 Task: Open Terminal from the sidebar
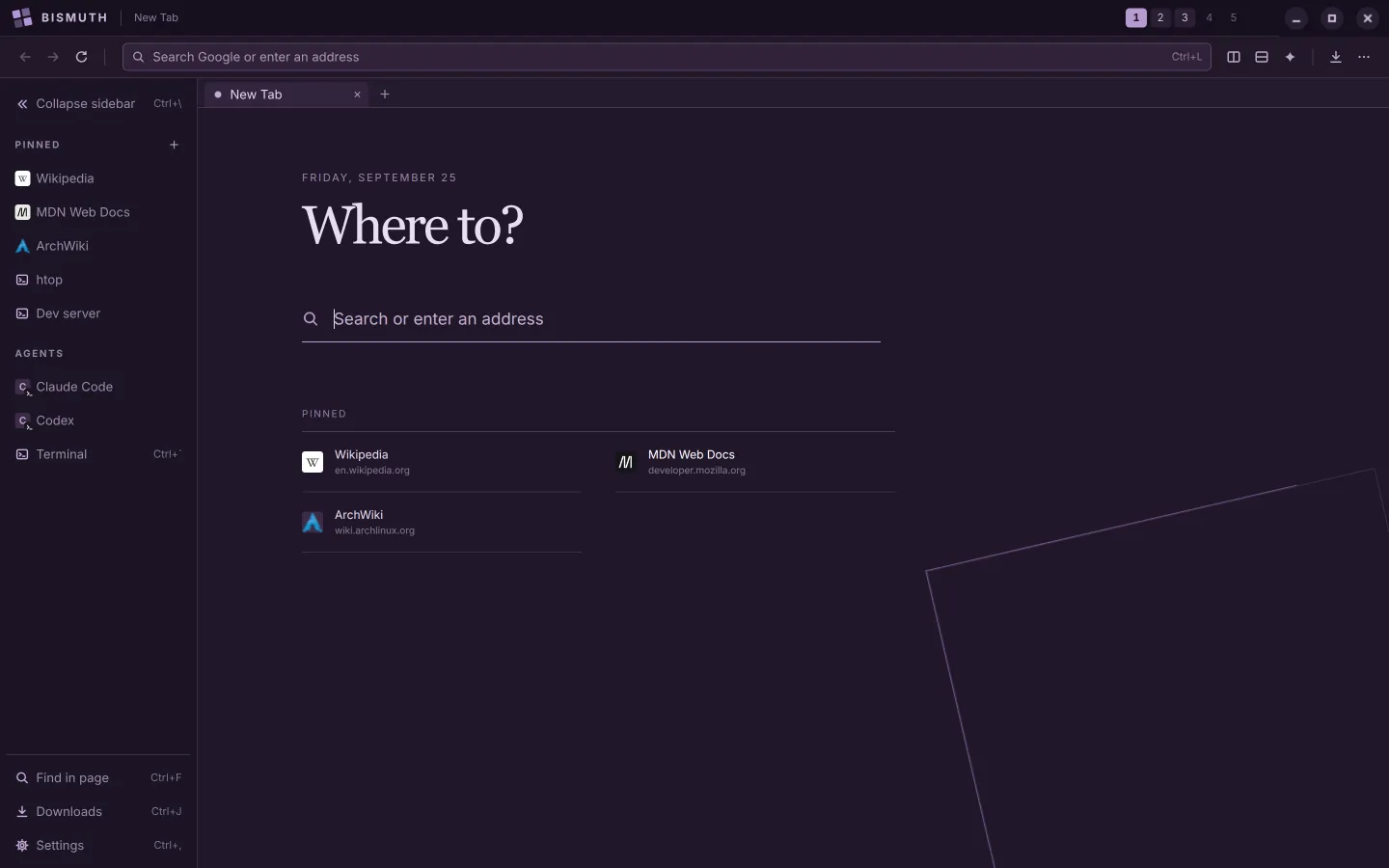[98, 454]
